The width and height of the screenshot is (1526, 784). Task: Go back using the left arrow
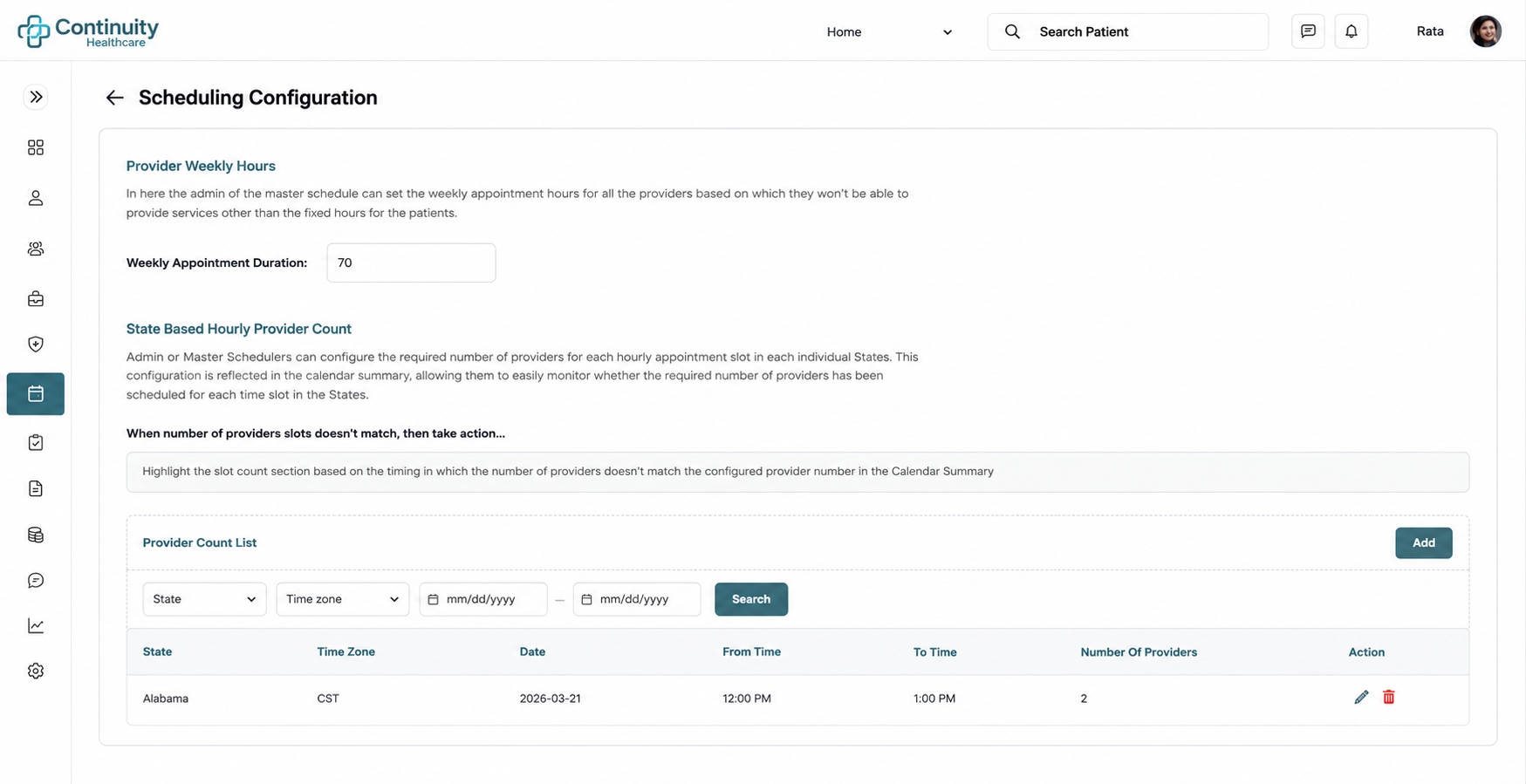tap(114, 98)
